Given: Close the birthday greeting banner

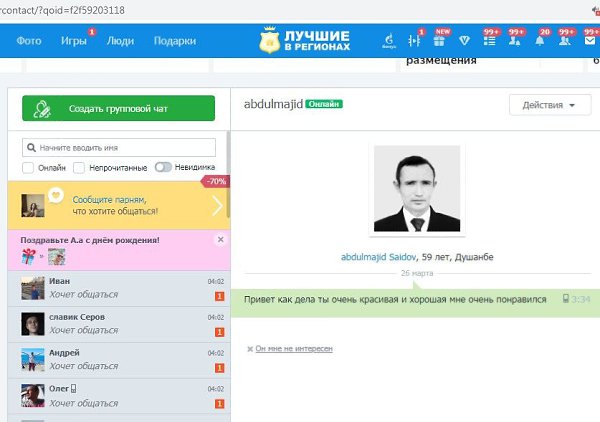Looking at the screenshot, I should 220,240.
